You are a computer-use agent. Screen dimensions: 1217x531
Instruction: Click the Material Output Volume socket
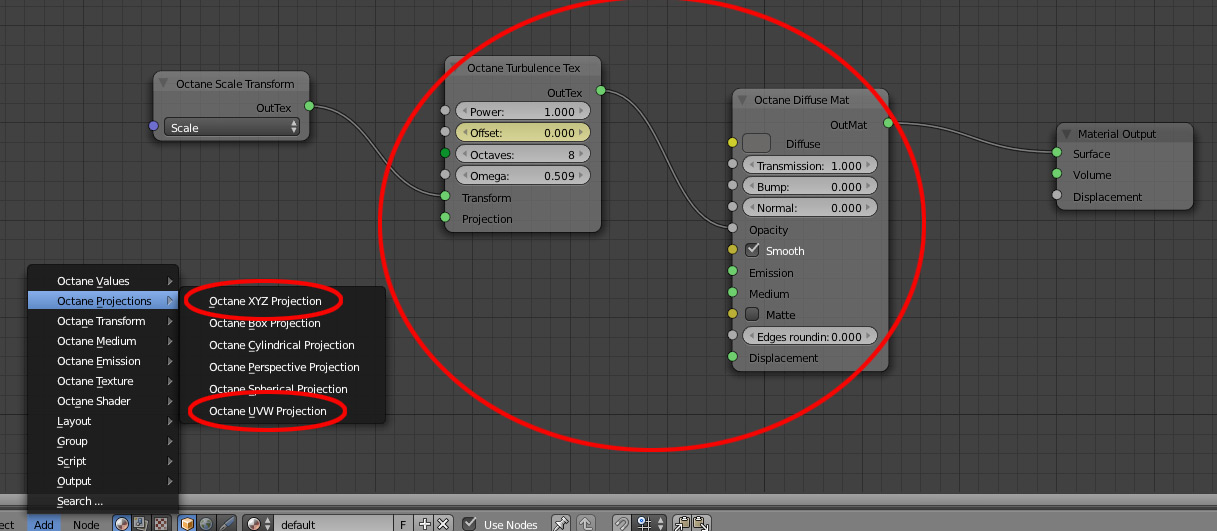[1056, 174]
